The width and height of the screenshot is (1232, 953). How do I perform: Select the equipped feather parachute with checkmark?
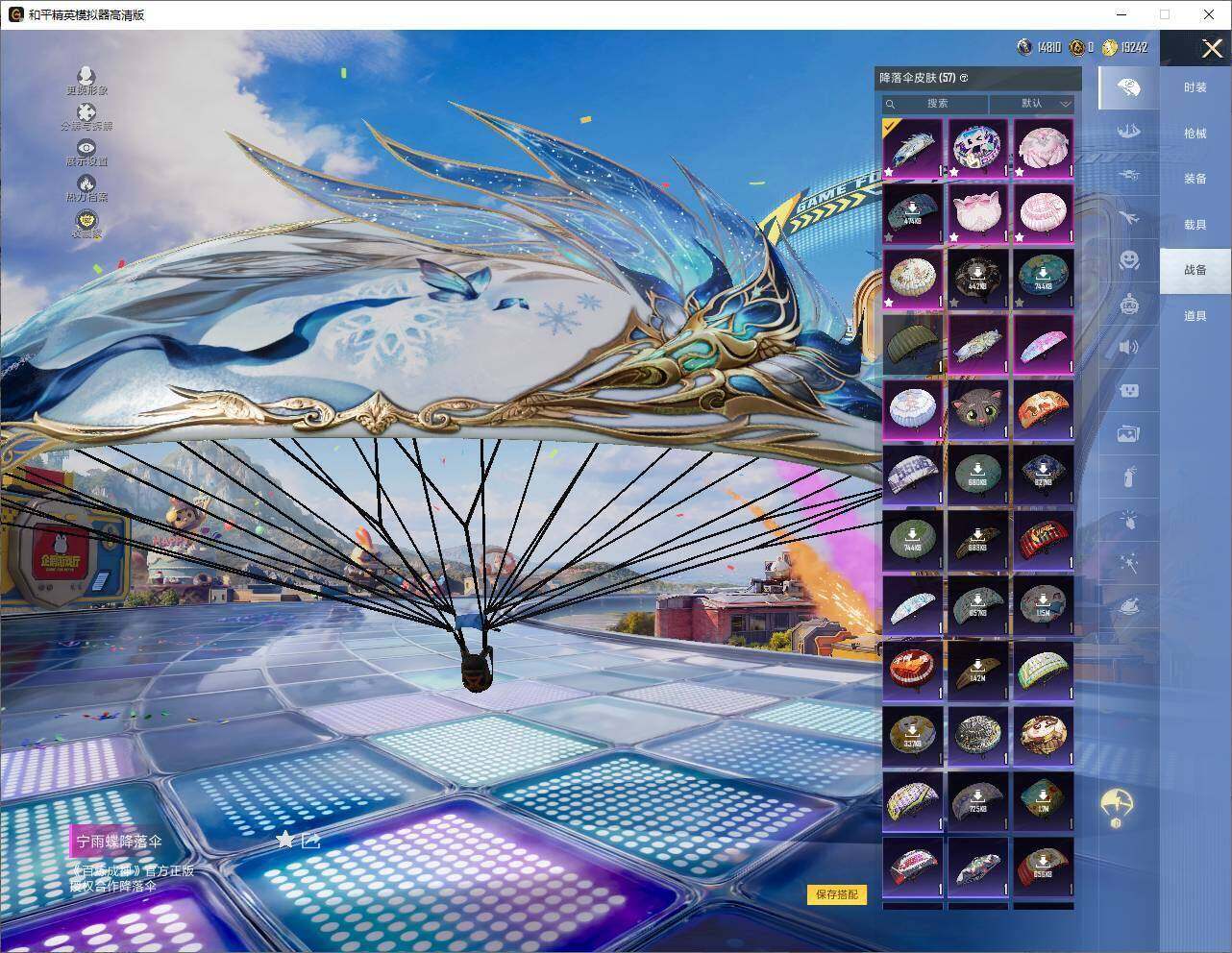pos(913,148)
